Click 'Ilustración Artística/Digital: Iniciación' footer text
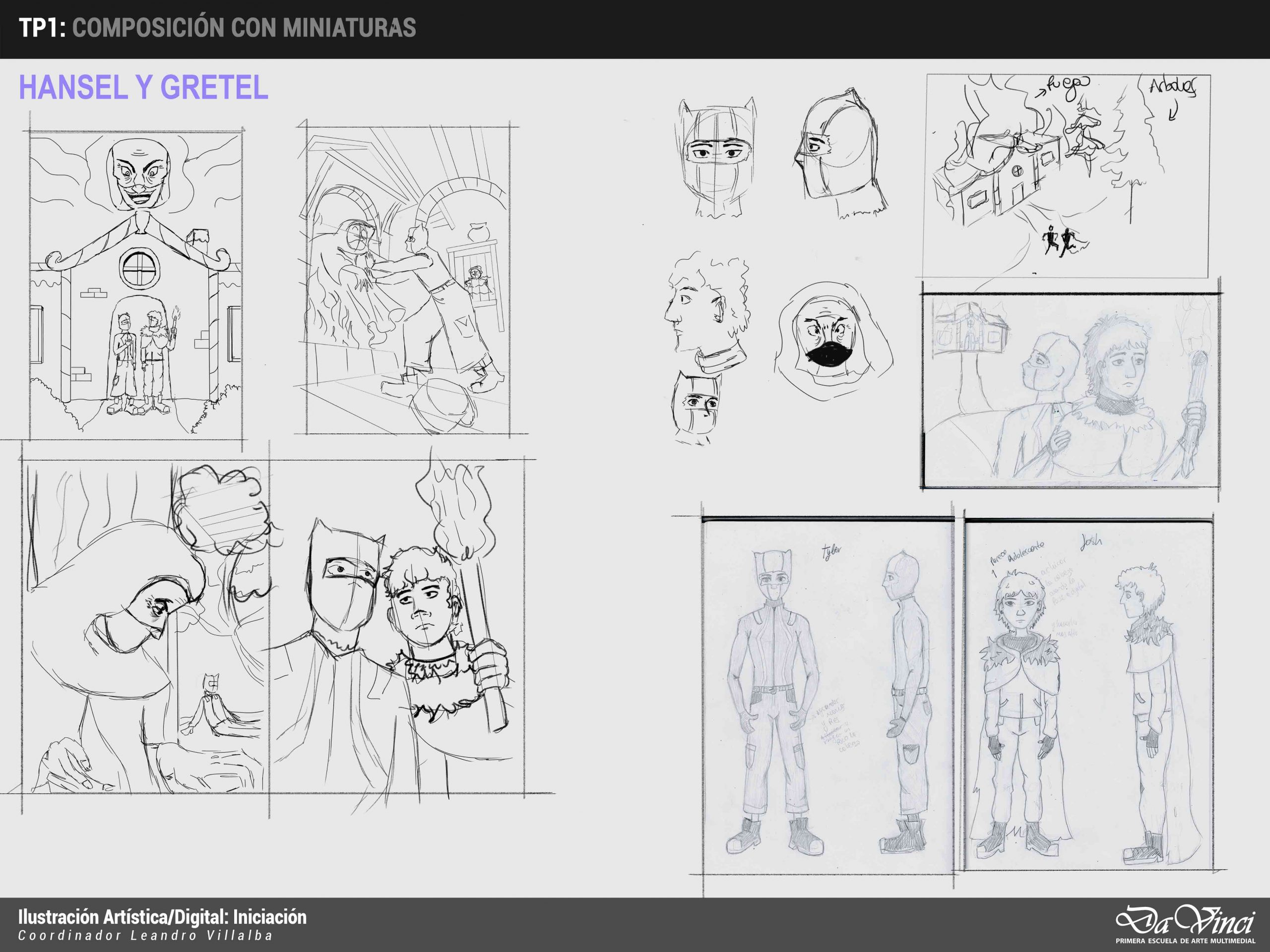Screen dimensions: 1270x952 pos(163,917)
